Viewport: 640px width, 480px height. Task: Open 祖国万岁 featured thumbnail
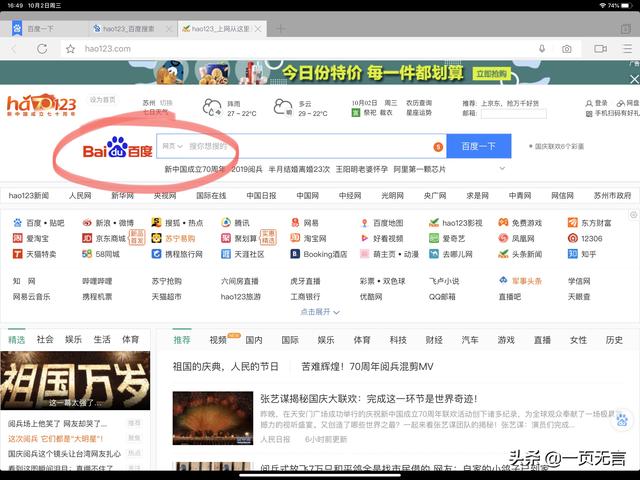[x=75, y=380]
